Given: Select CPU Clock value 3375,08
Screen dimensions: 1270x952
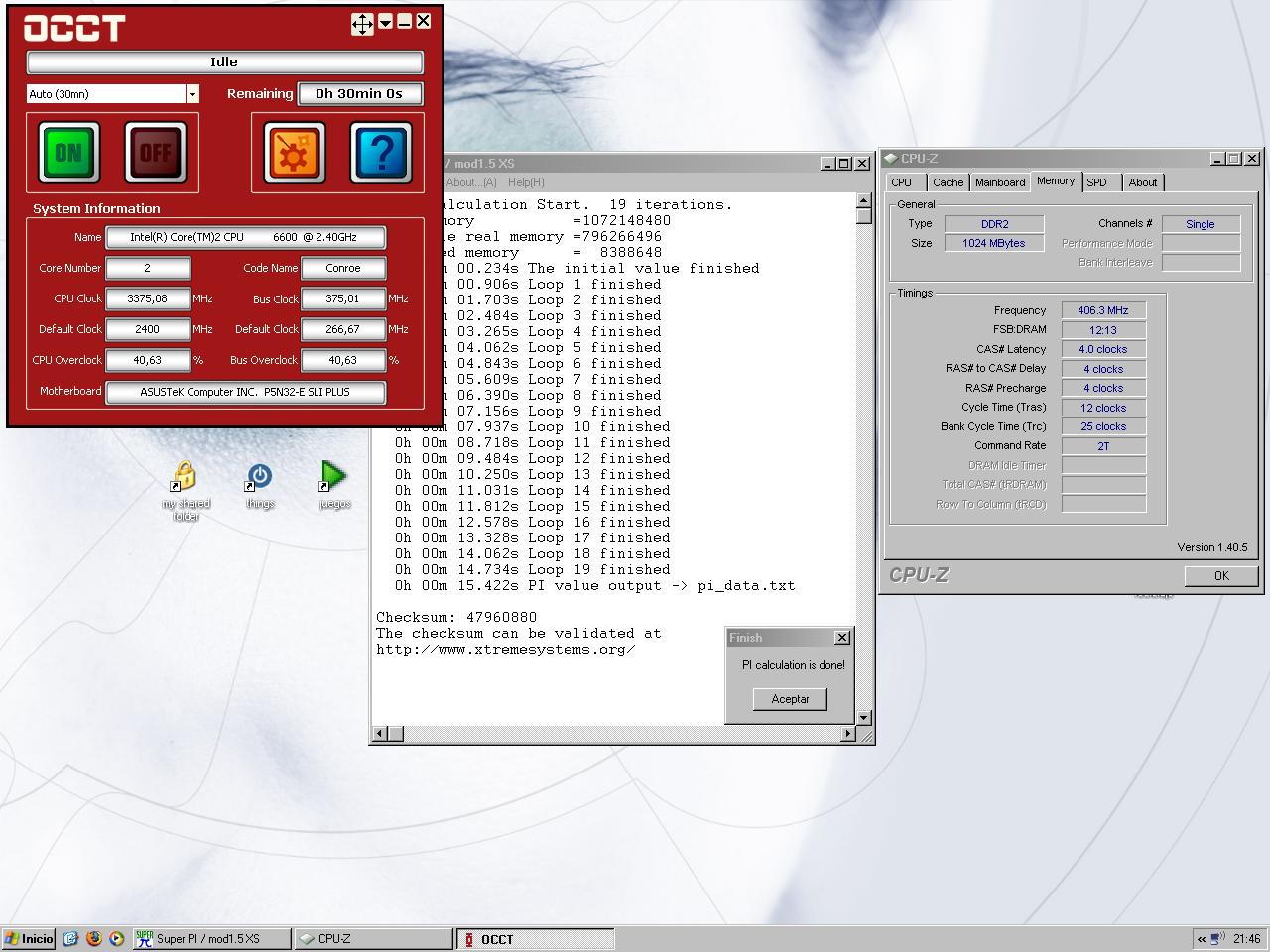Looking at the screenshot, I should 147,298.
